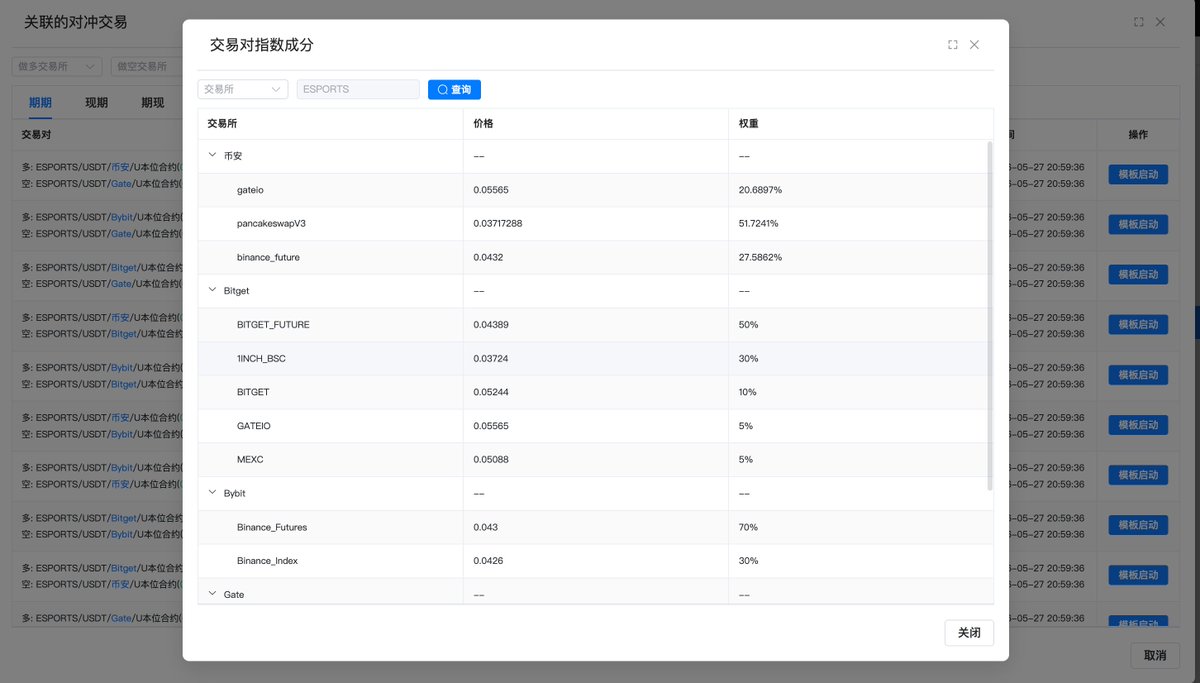Open the 交易所 dropdown filter
The image size is (1200, 683).
(243, 89)
